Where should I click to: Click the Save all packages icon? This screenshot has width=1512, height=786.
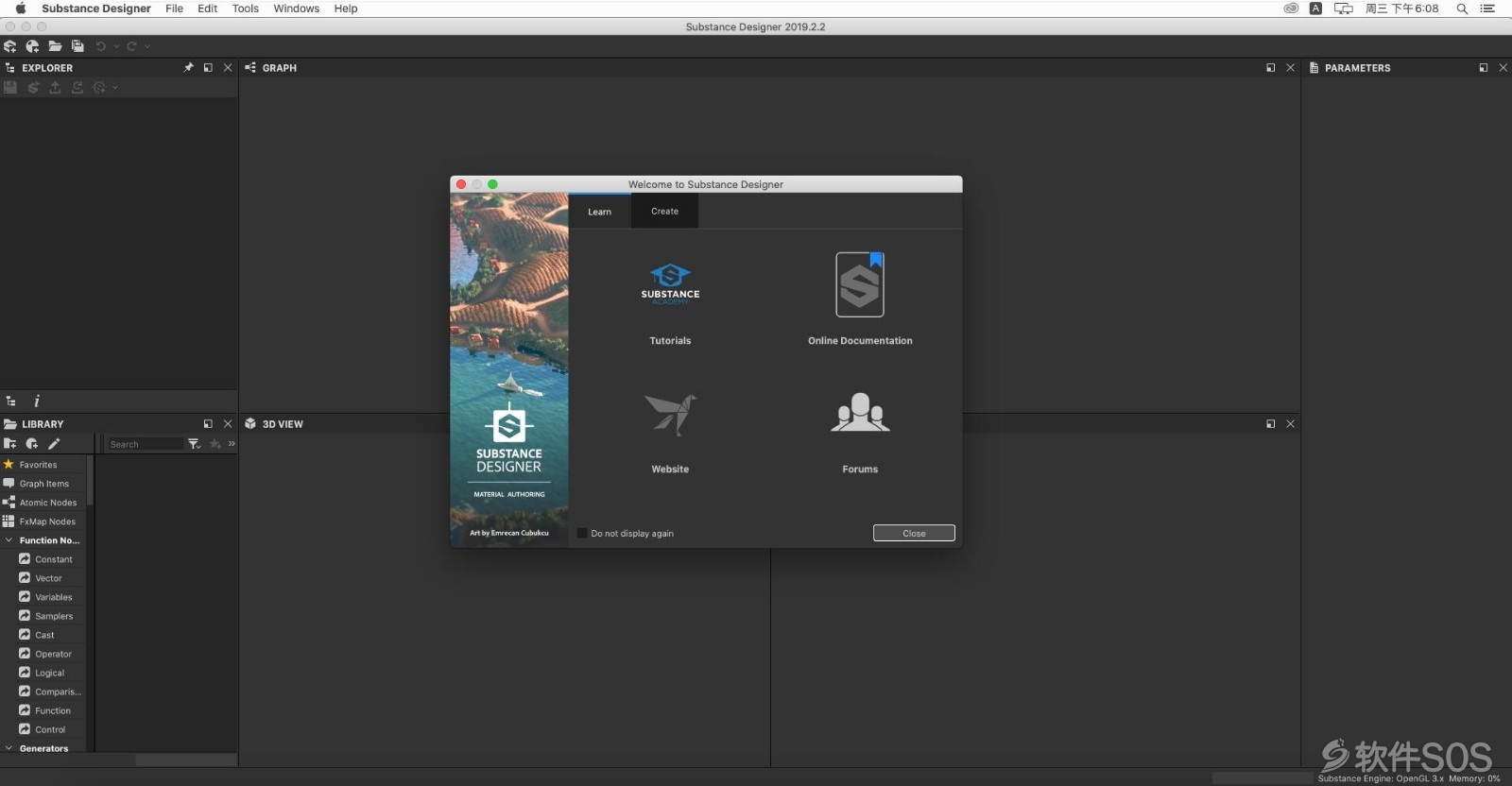point(77,46)
